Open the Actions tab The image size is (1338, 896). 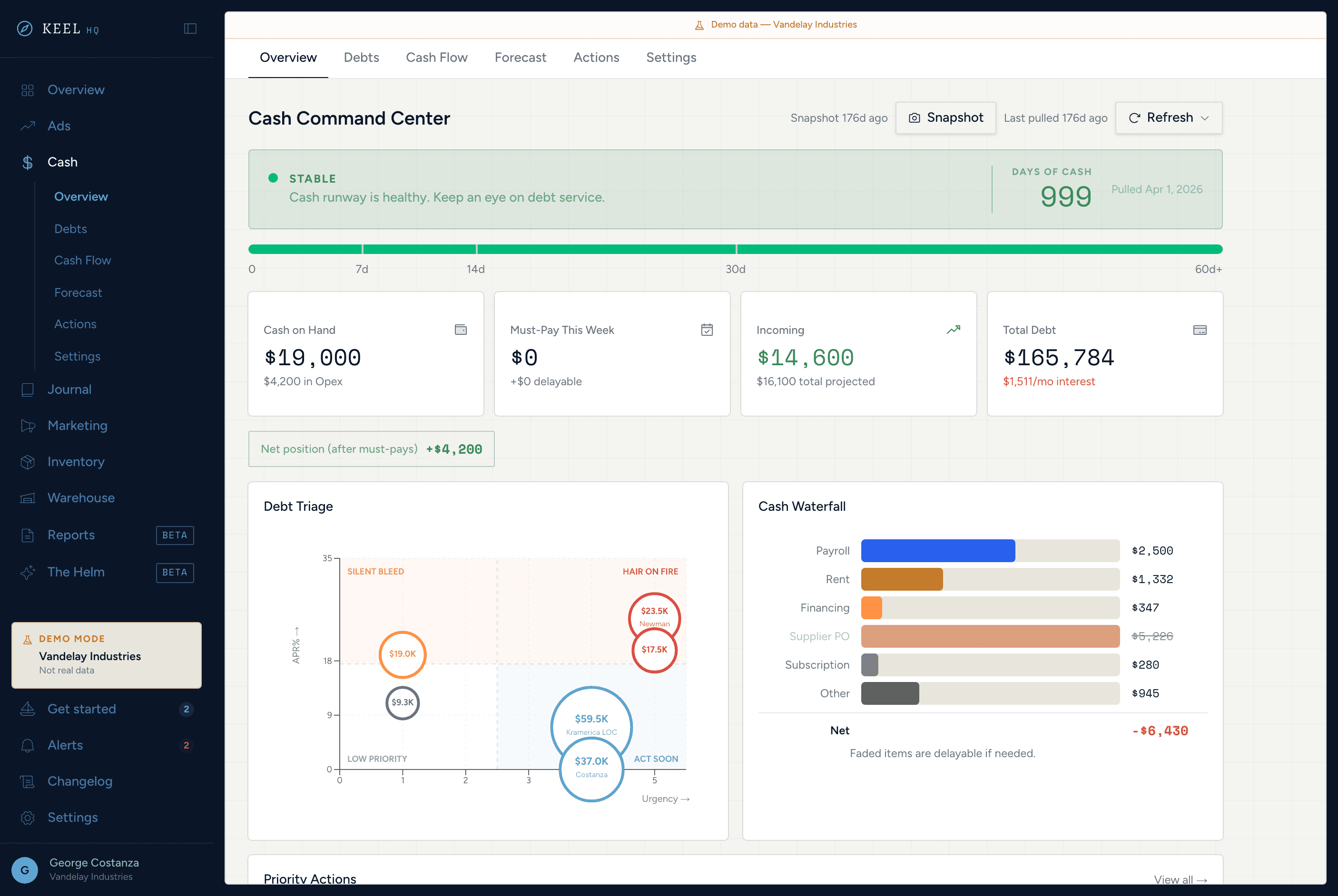click(x=596, y=58)
